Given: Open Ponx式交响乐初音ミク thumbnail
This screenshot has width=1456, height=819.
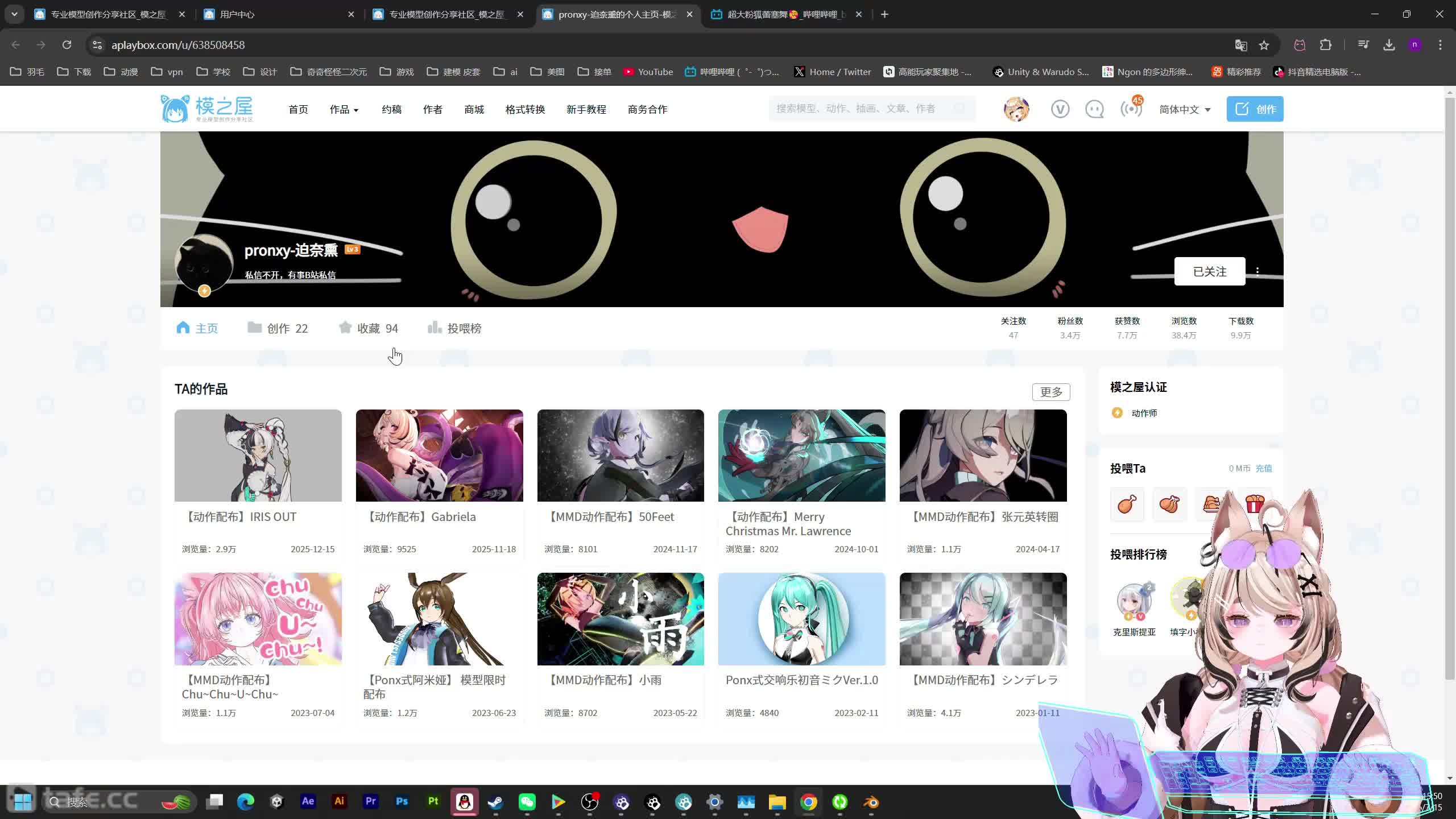Looking at the screenshot, I should 801,619.
